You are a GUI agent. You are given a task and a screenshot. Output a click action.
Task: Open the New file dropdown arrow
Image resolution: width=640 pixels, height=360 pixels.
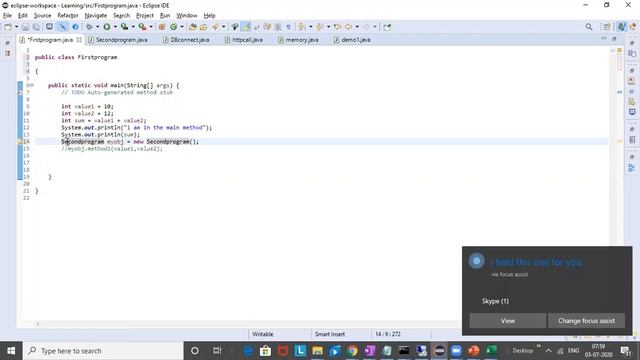16,27
